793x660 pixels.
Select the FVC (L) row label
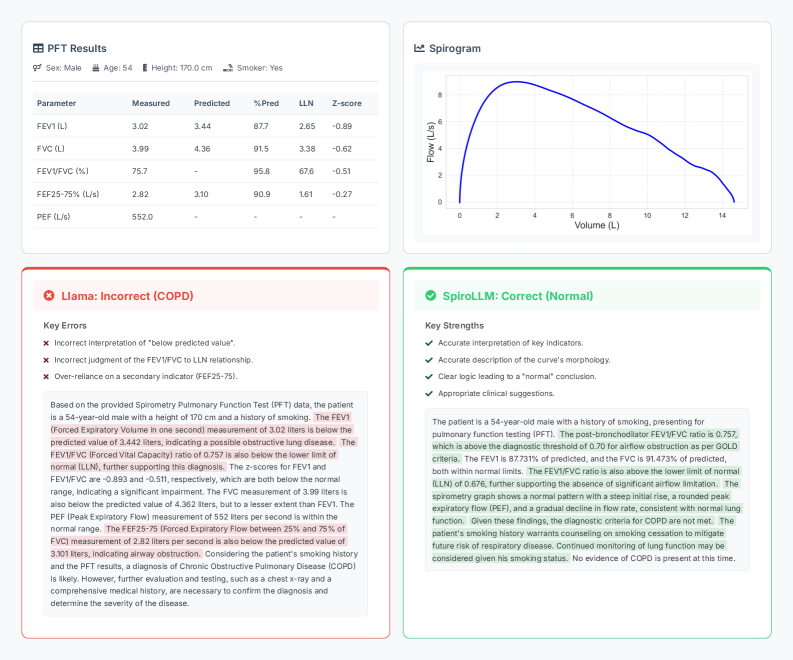[x=51, y=149]
